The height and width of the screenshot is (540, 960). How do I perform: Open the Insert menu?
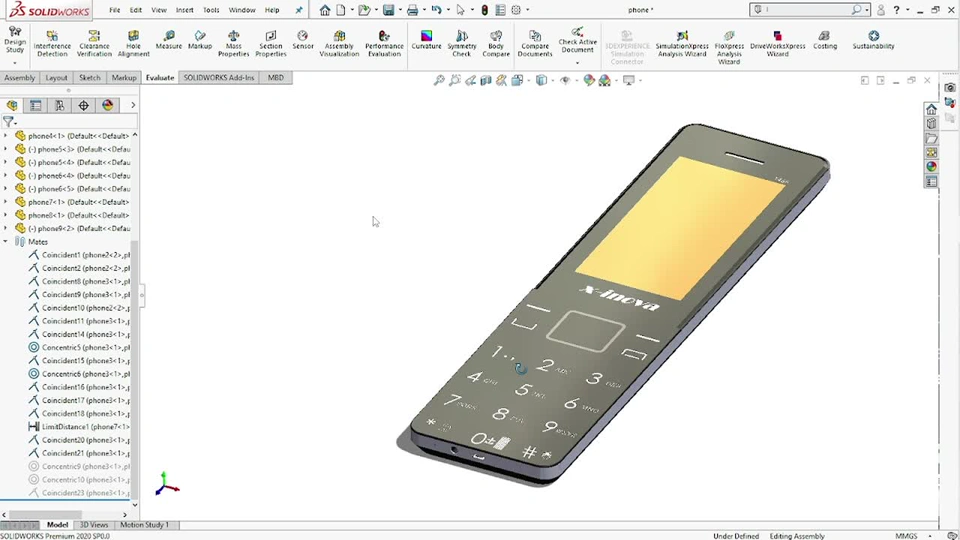pos(184,10)
